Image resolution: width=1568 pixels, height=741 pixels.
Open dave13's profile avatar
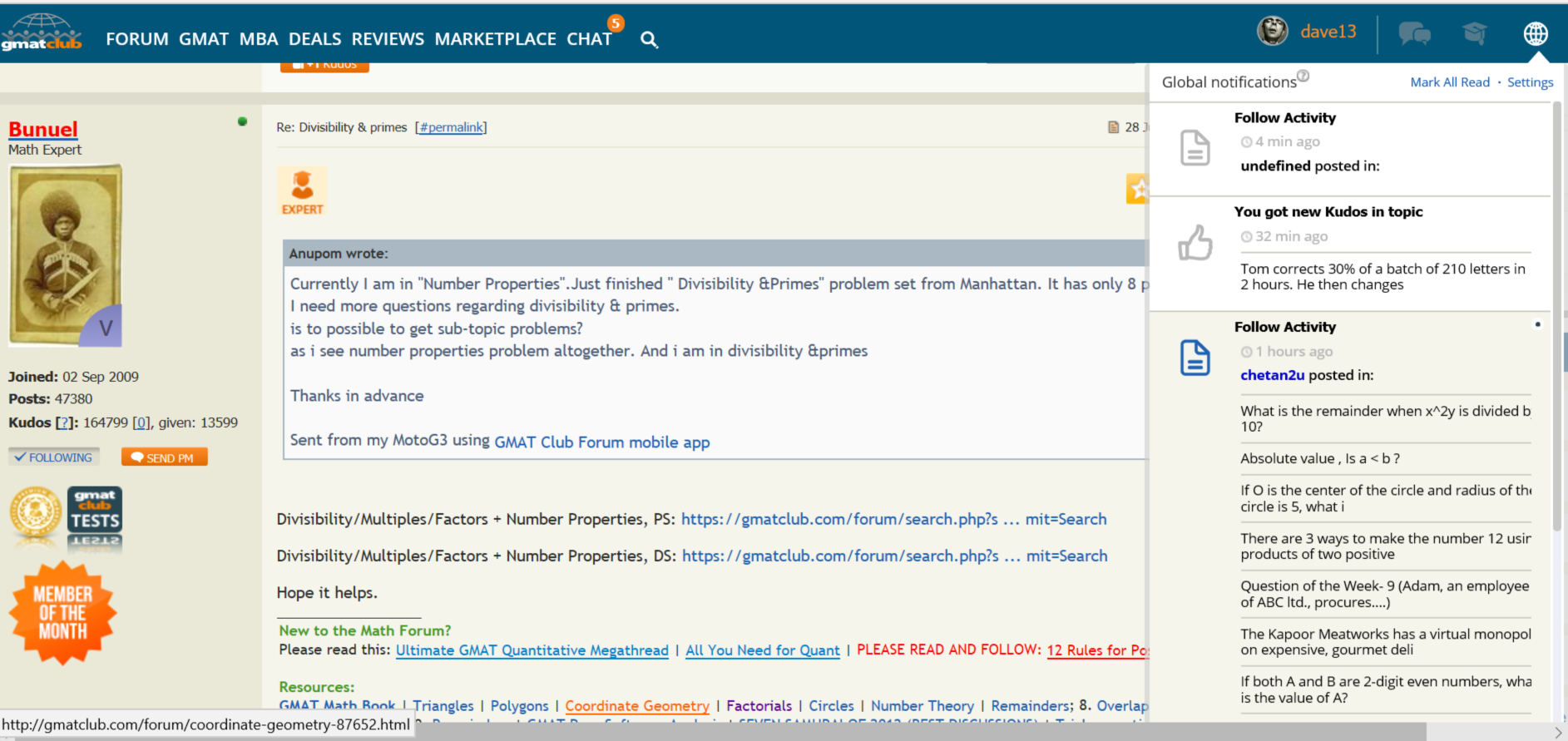(1272, 32)
